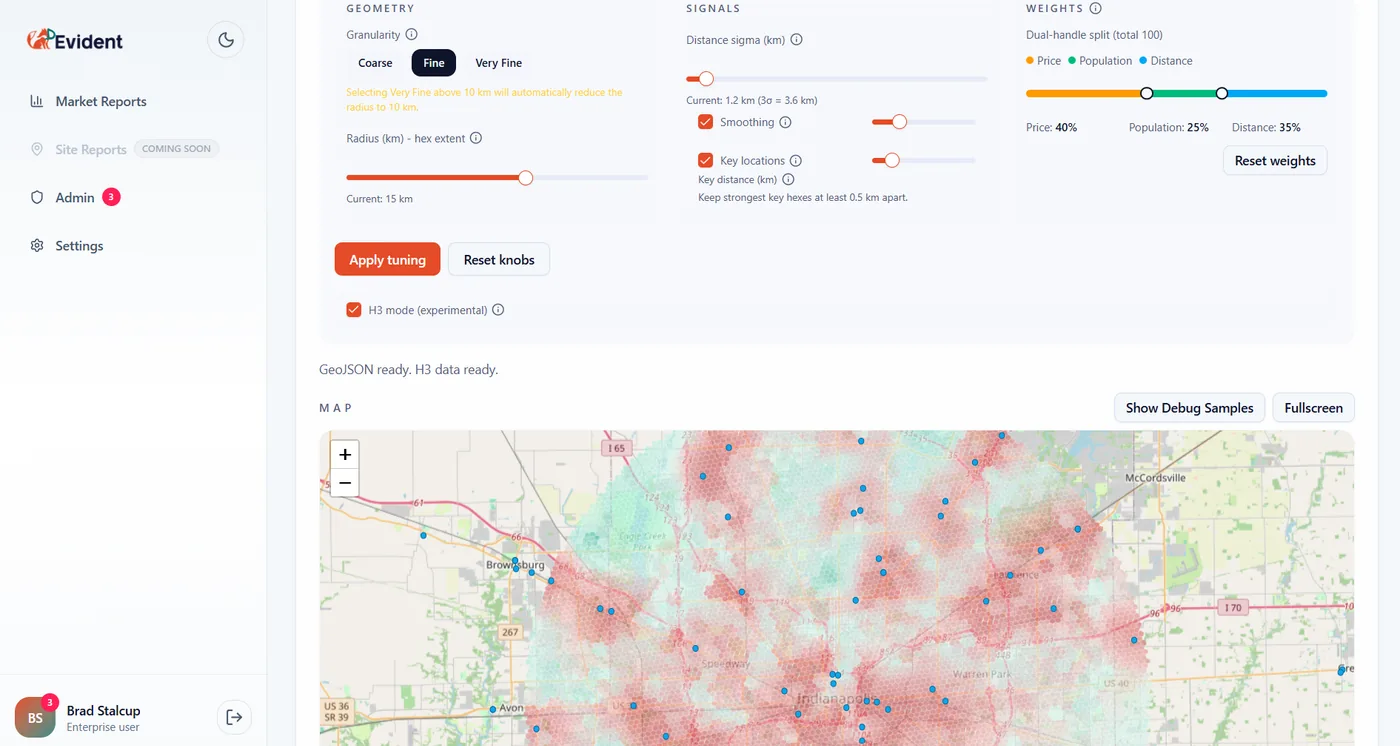This screenshot has height=746, width=1400.
Task: Click the Site Reports pin icon
Action: pyautogui.click(x=37, y=149)
